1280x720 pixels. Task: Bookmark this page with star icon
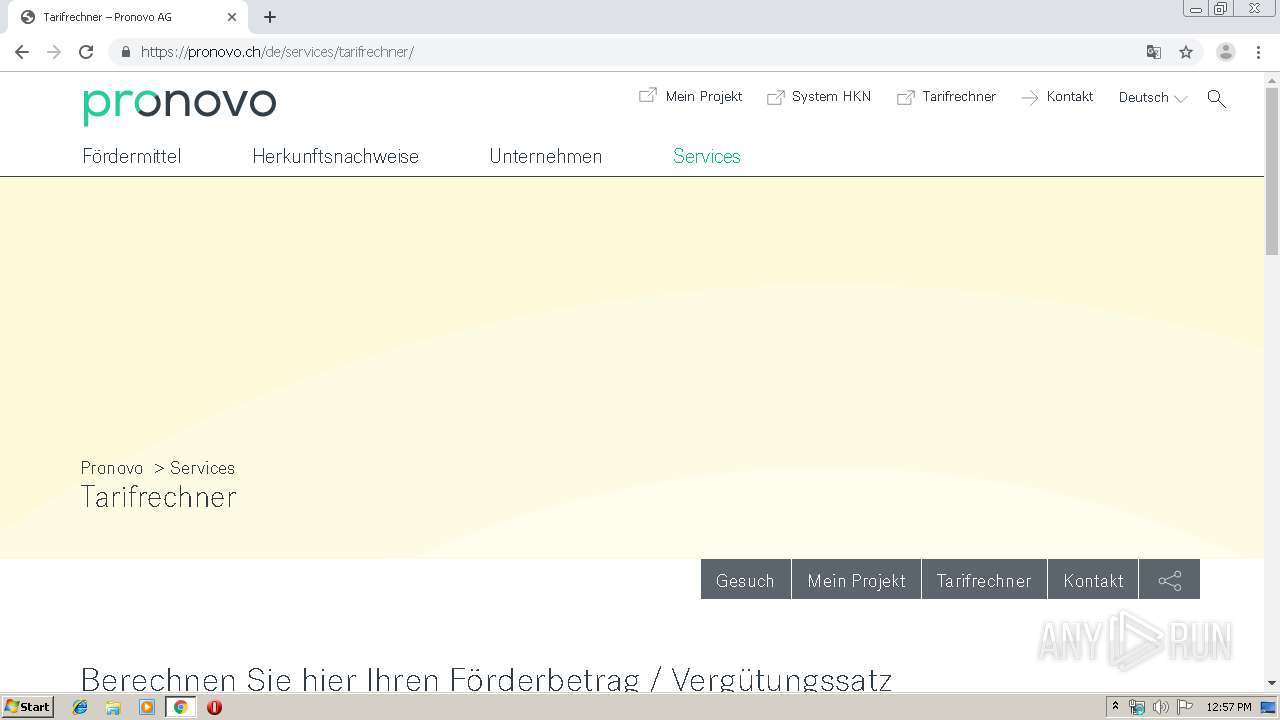click(1186, 52)
